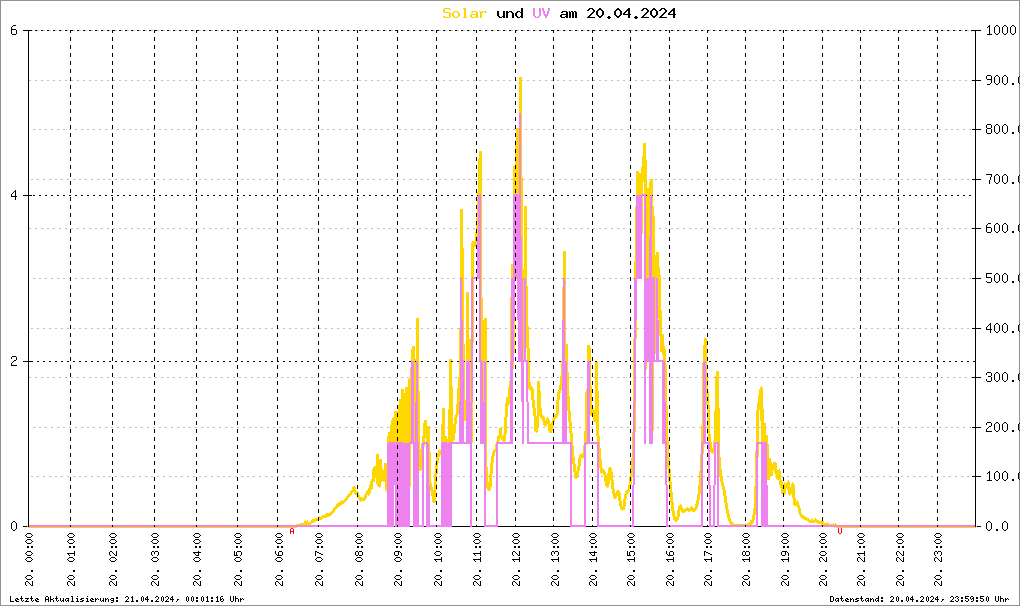This screenshot has height=606, width=1020.
Task: Click the red sunrise marker 'A' on baseline
Action: point(292,531)
